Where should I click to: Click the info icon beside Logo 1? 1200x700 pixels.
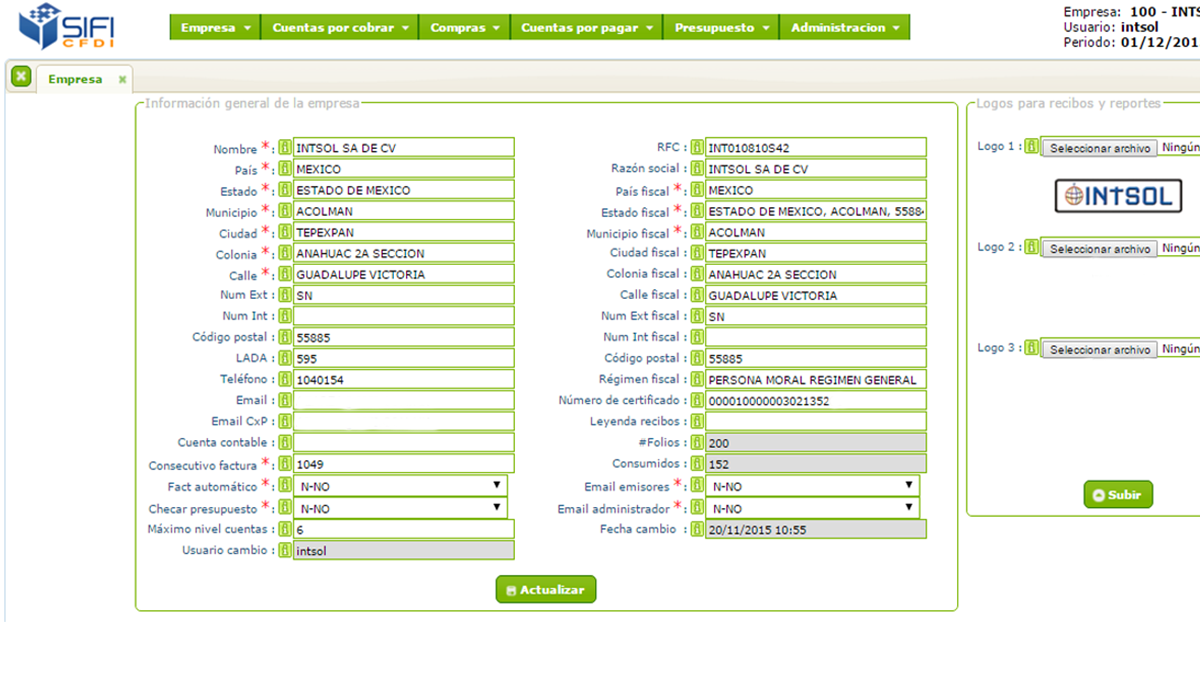click(x=1032, y=147)
